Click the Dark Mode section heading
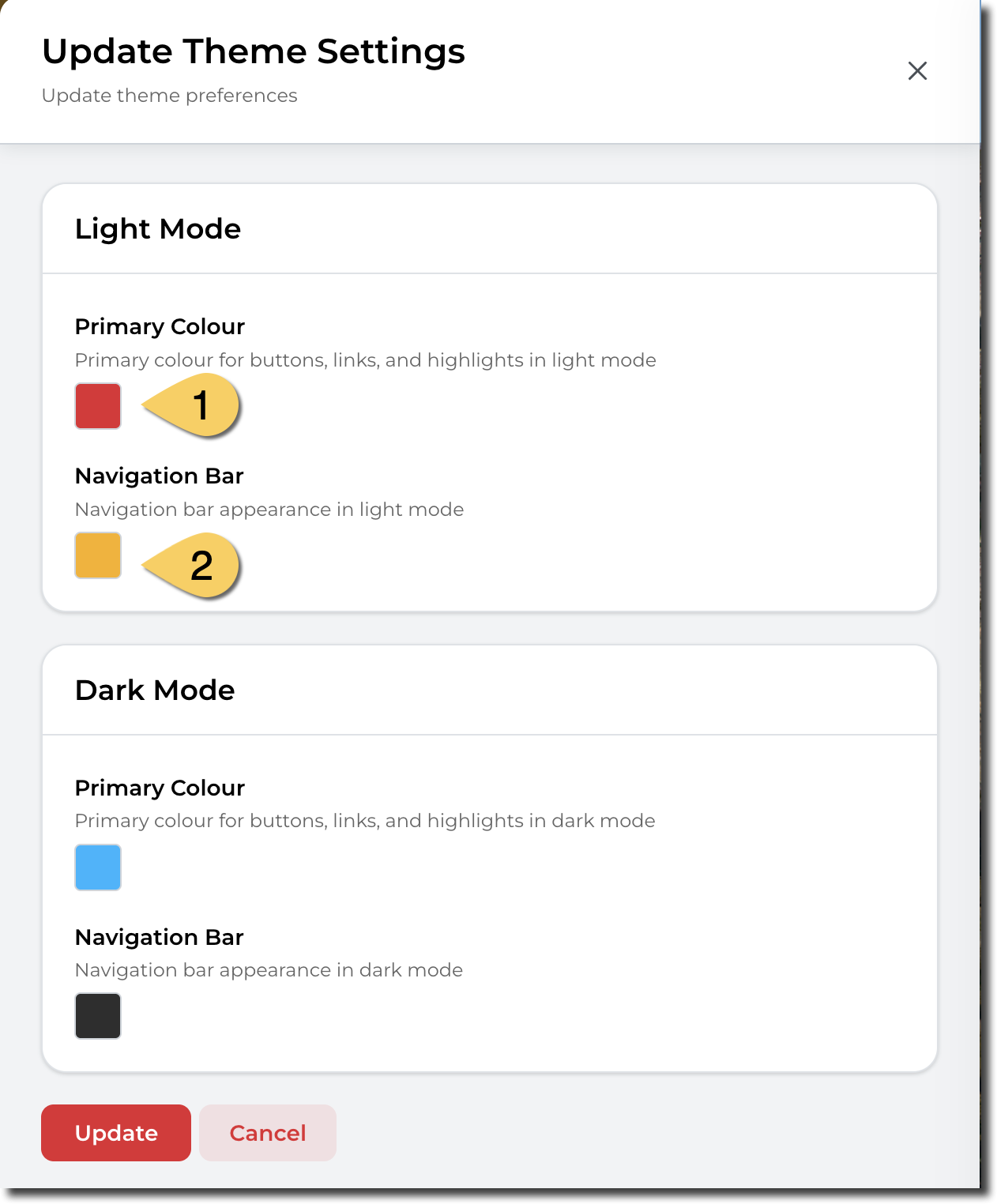Viewport: 997px width, 1204px height. (x=155, y=690)
